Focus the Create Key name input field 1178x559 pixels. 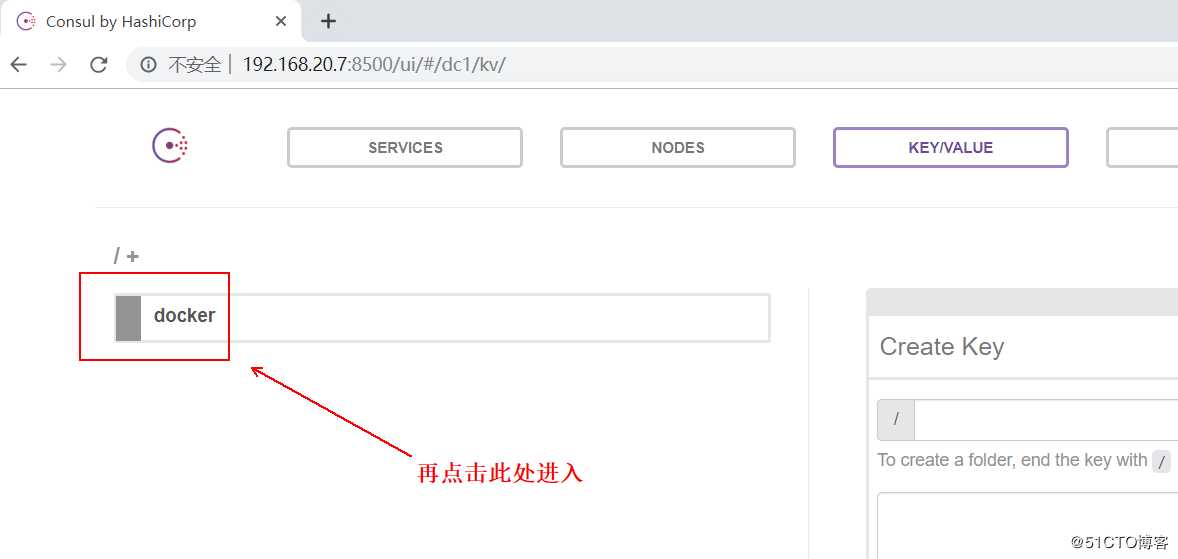[1046, 419]
